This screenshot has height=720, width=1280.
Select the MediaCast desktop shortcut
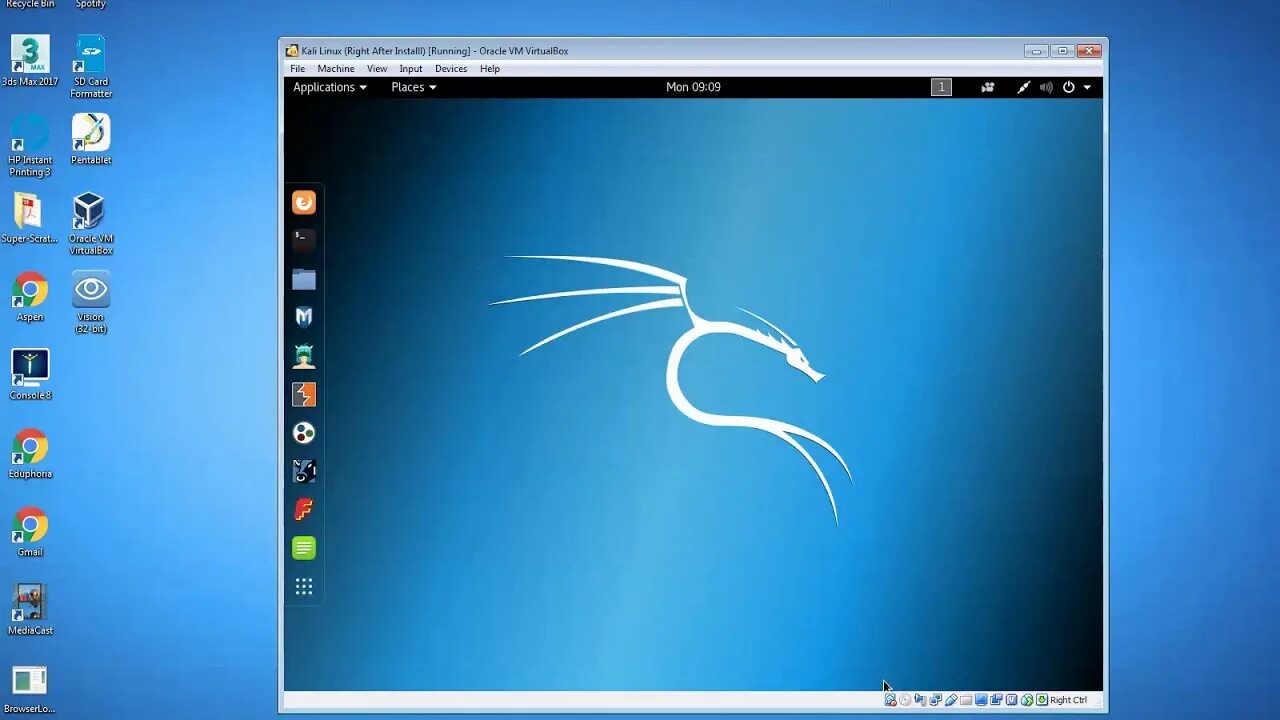tap(30, 611)
